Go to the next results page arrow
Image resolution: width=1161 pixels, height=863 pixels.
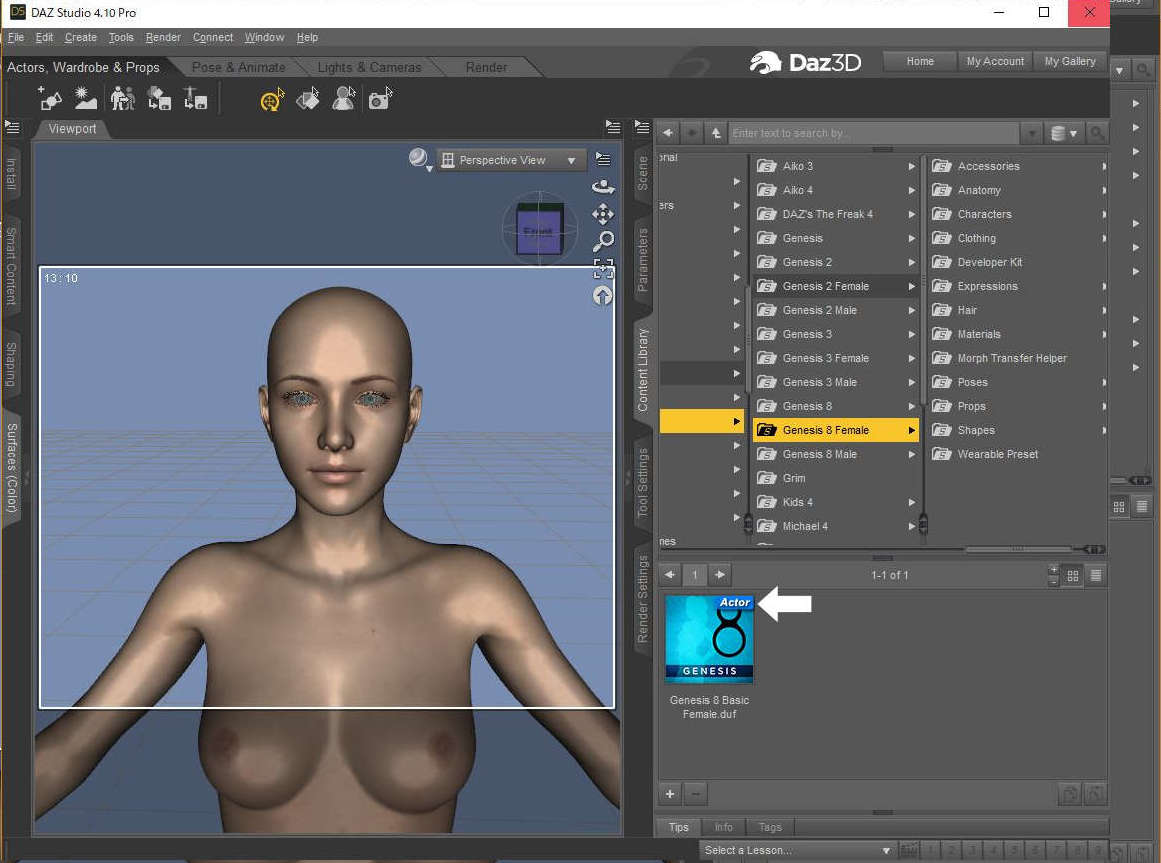720,574
